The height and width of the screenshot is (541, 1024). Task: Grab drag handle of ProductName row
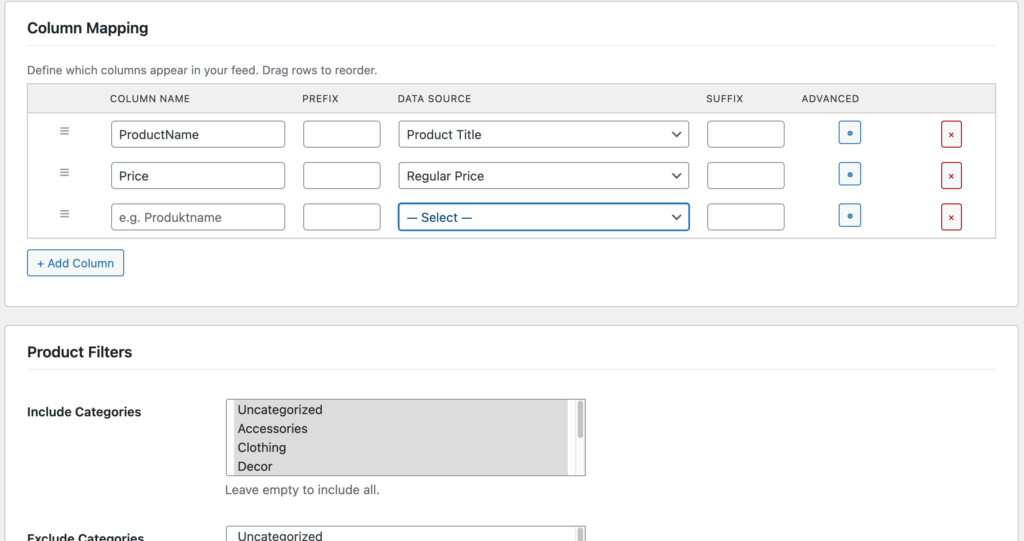[x=65, y=131]
